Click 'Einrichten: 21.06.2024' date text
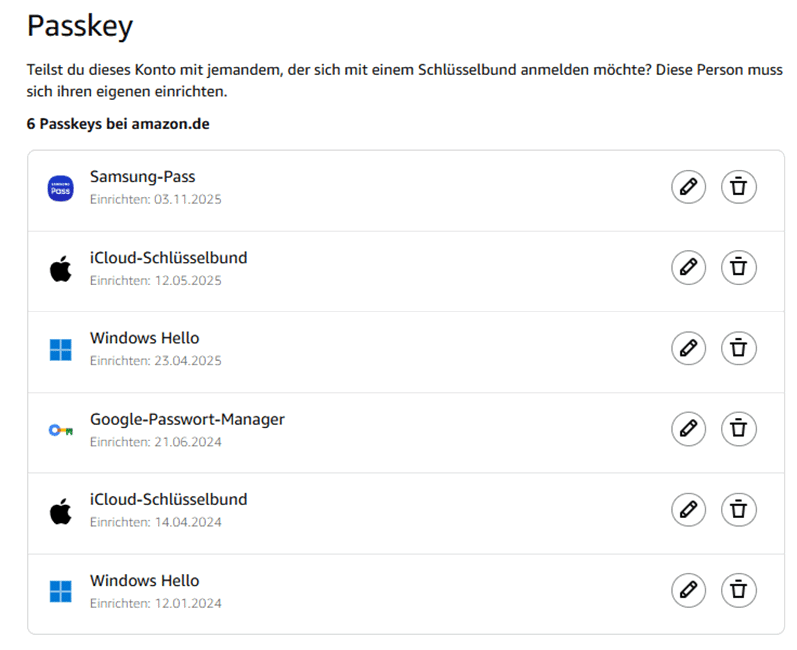This screenshot has width=797, height=650. tap(156, 442)
